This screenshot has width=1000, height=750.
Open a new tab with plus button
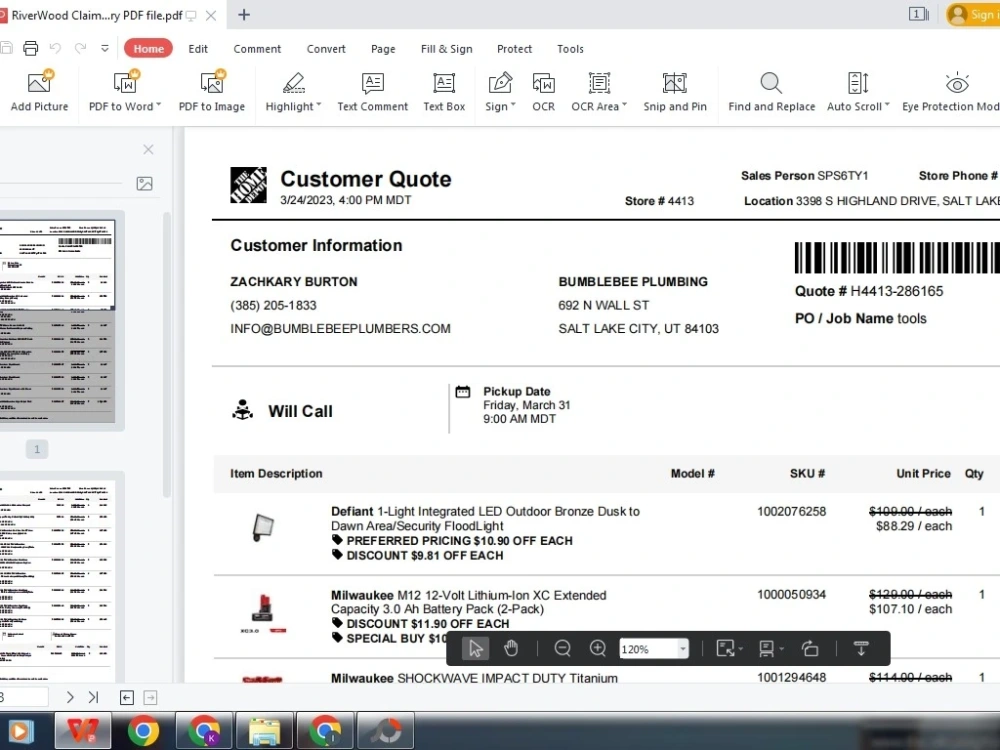click(x=244, y=15)
